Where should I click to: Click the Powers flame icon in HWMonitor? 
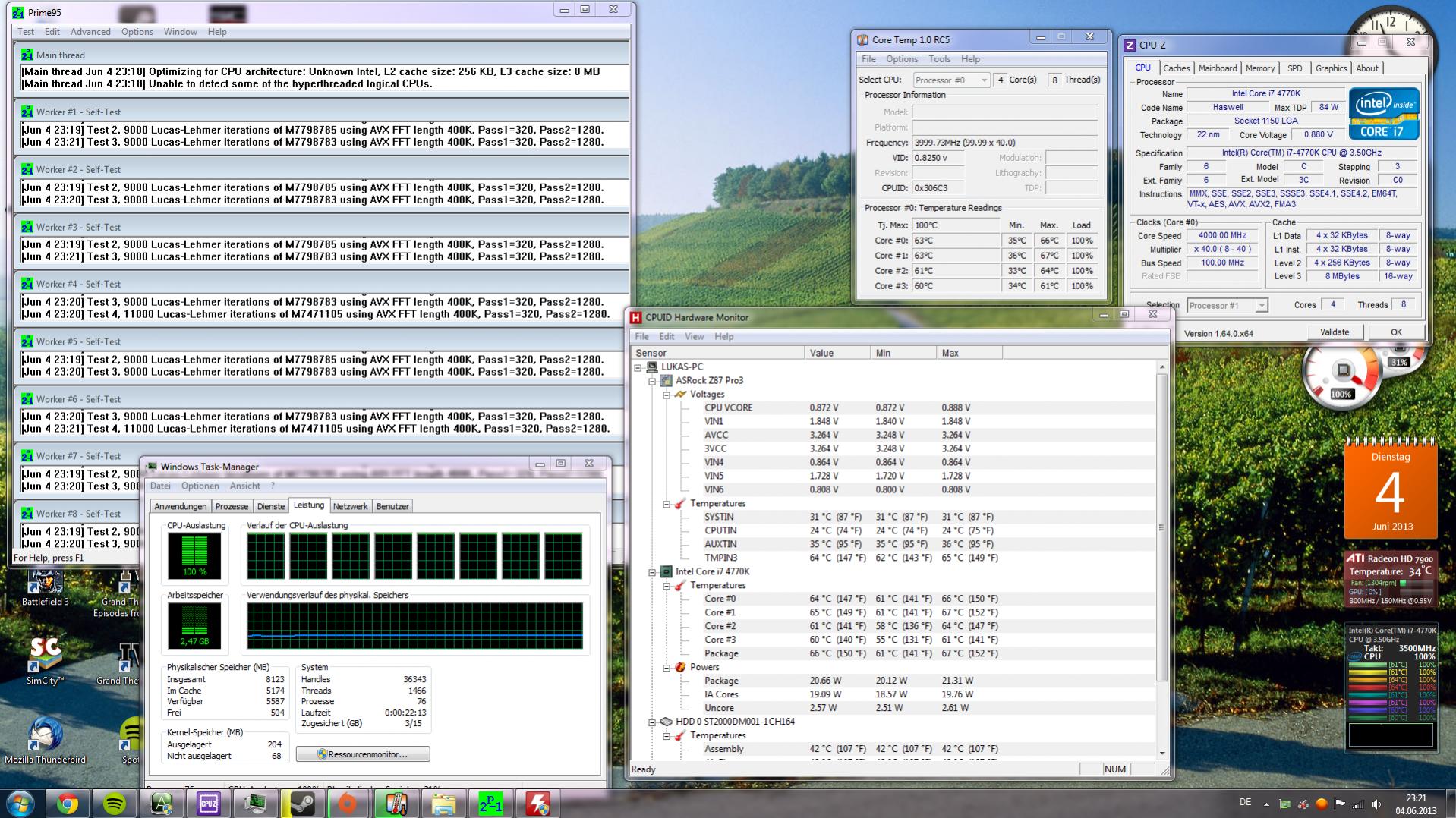coord(680,667)
